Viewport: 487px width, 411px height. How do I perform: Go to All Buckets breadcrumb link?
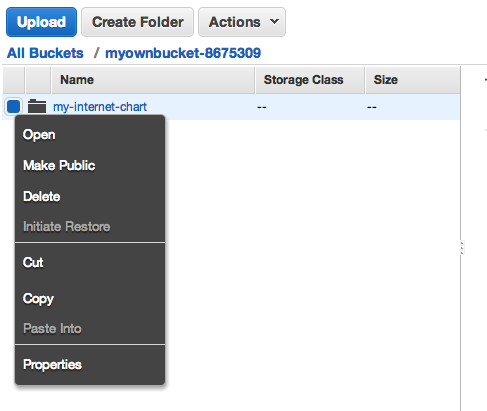click(45, 53)
